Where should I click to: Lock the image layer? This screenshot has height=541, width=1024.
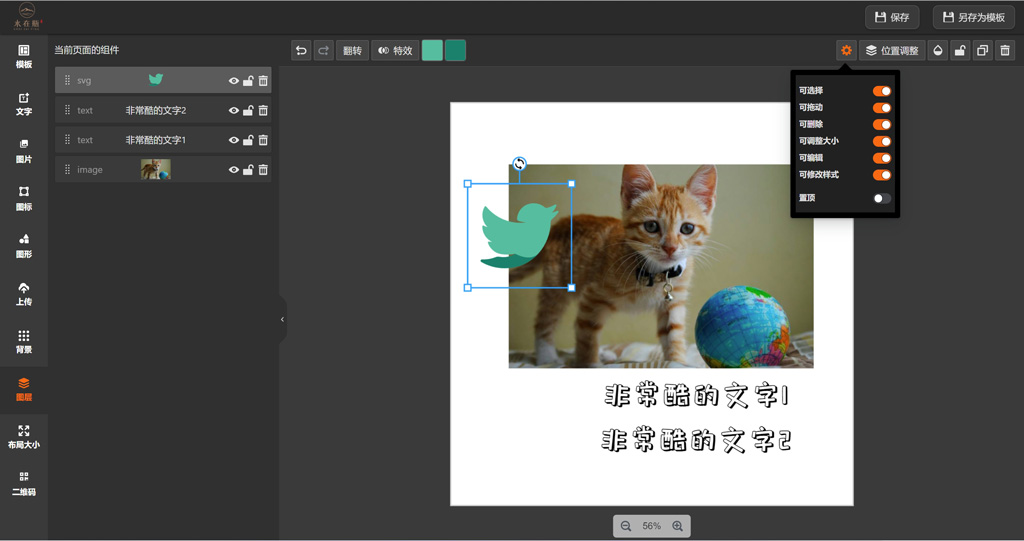click(248, 170)
